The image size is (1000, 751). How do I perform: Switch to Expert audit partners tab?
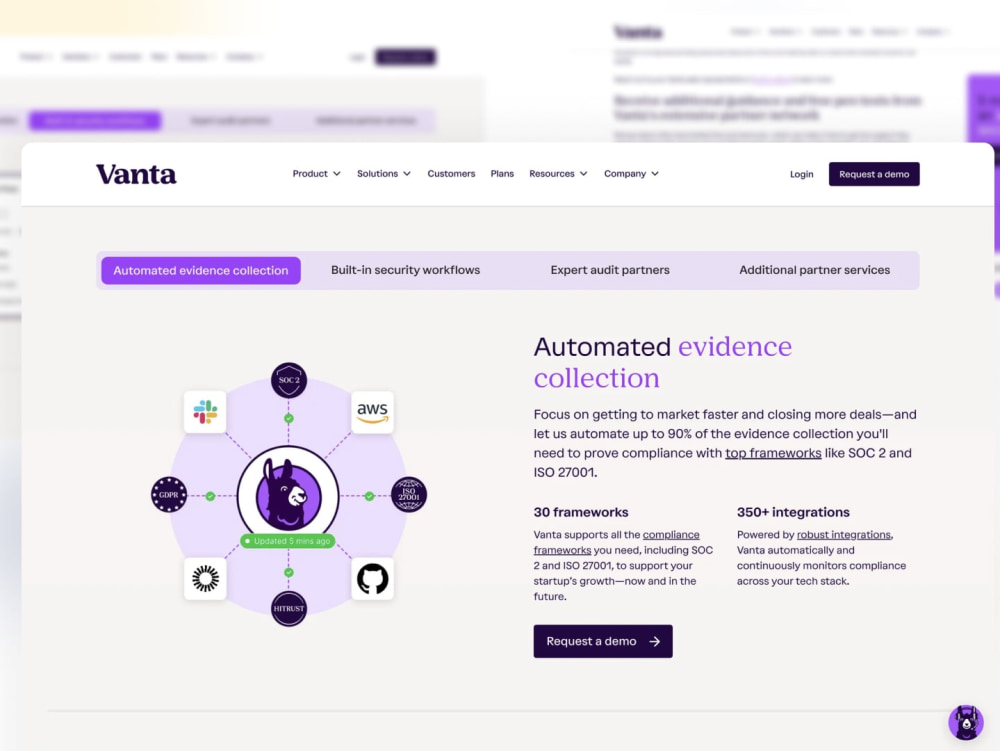coord(610,270)
